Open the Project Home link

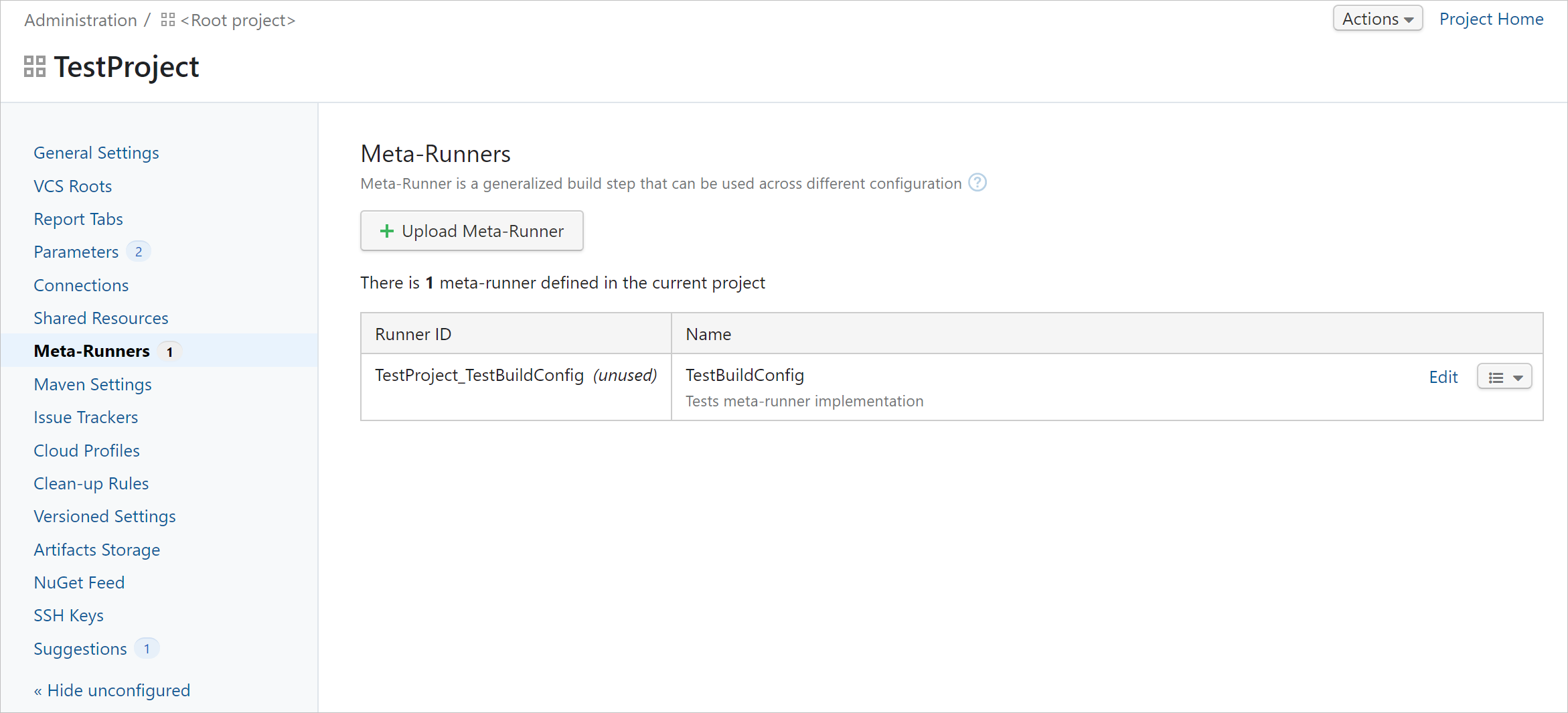tap(1491, 19)
